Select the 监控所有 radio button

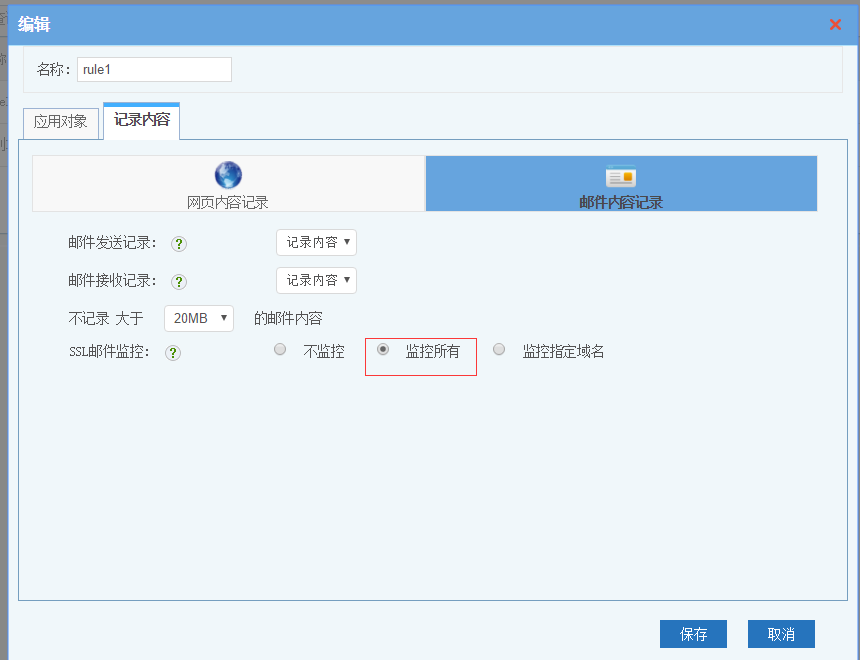pos(383,350)
